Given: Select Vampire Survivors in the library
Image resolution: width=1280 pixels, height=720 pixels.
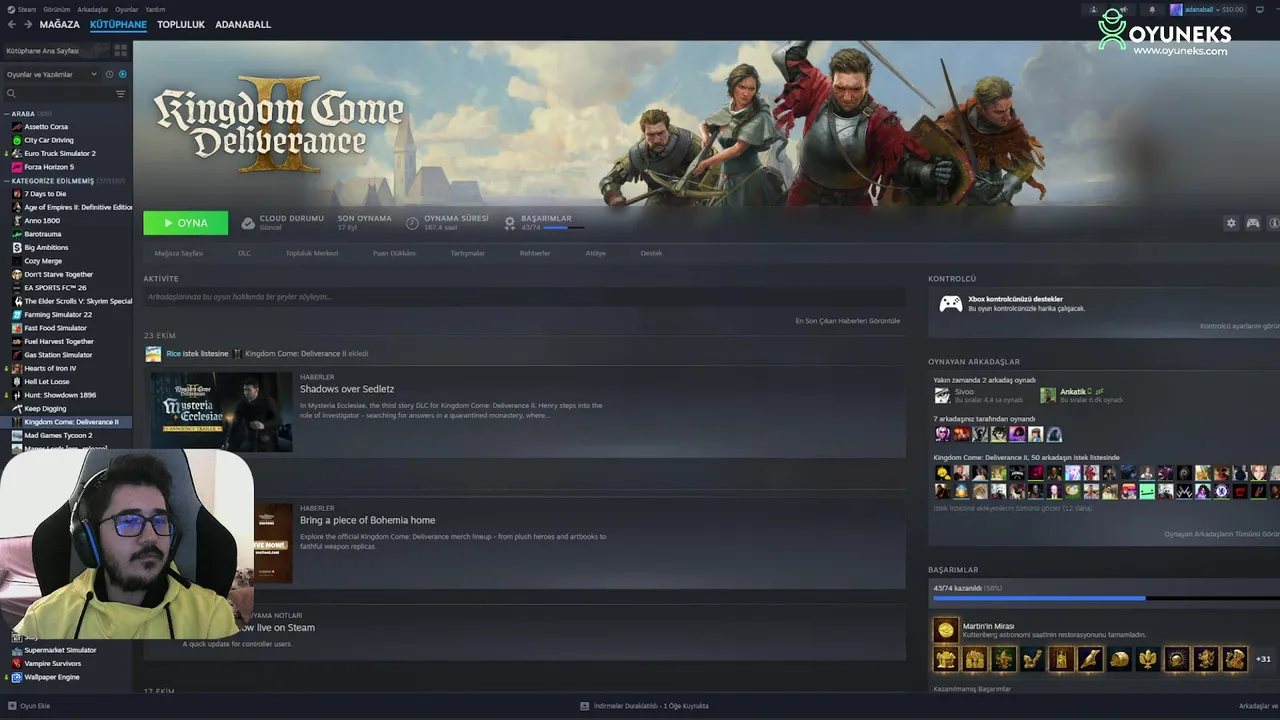Looking at the screenshot, I should 53,663.
